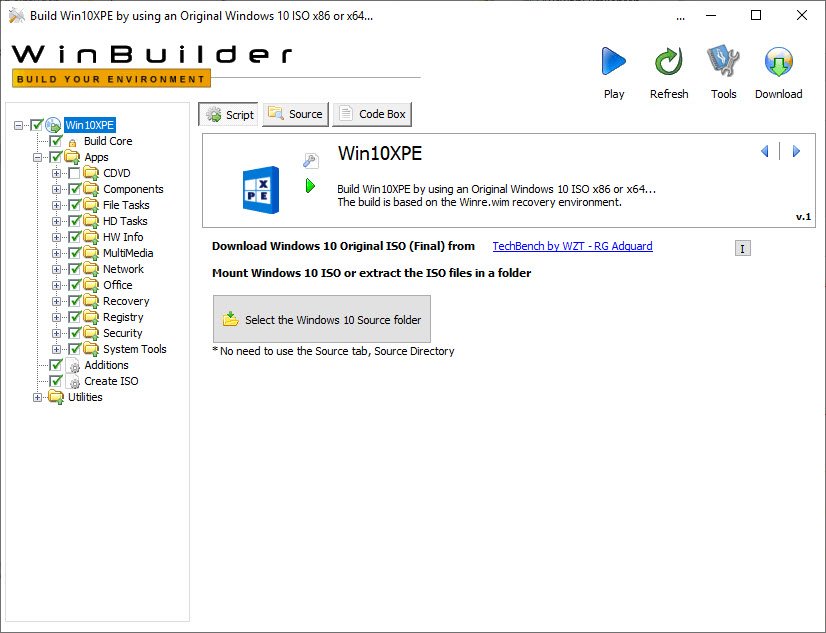Switch to the Script tab
This screenshot has height=633, width=826.
(228, 114)
